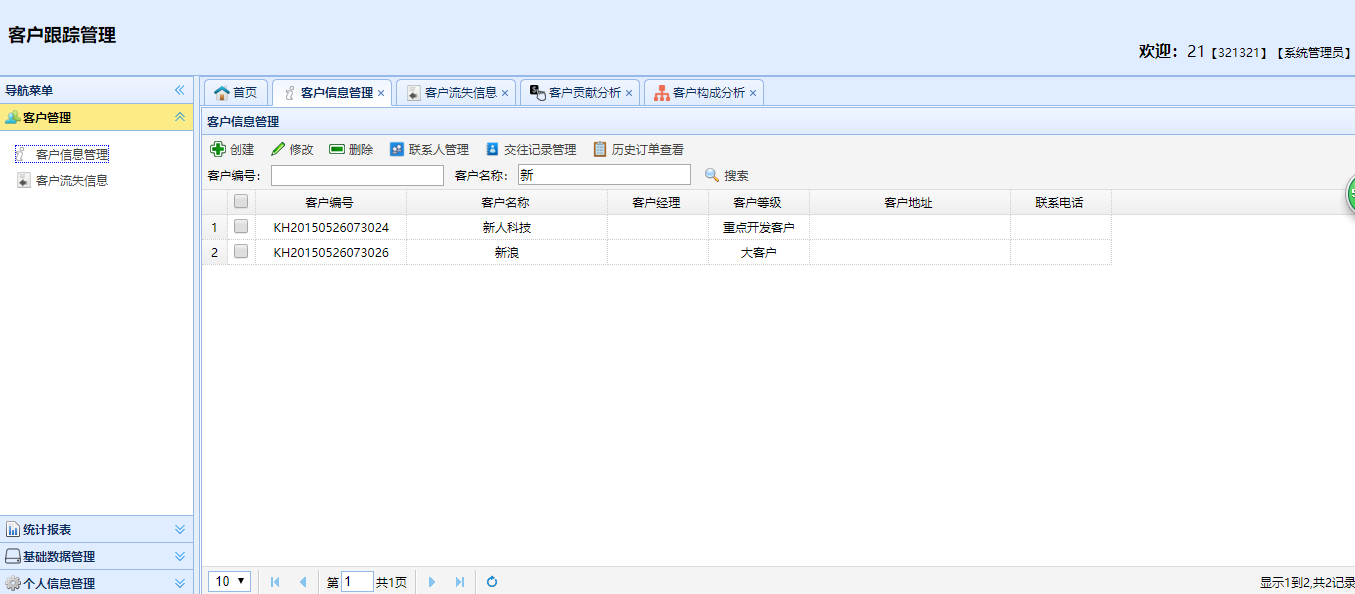The width and height of the screenshot is (1355, 594).
Task: Select 客户信息管理 in the sidebar tree
Action: tap(72, 154)
